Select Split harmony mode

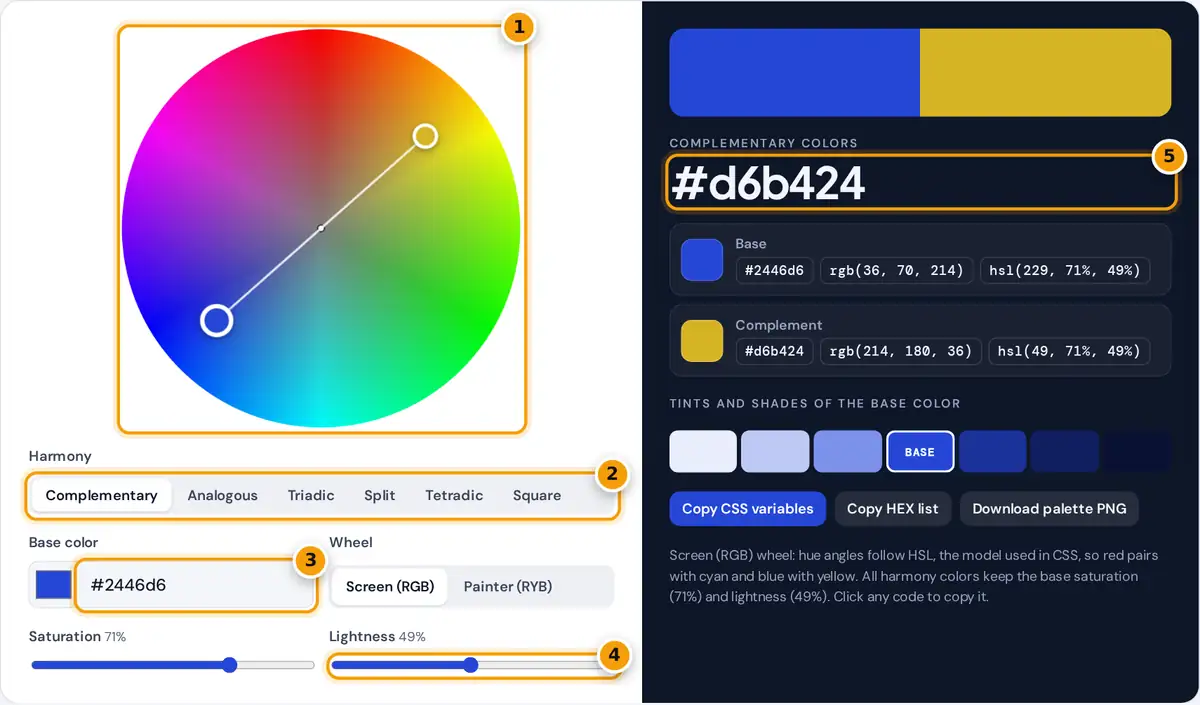[x=380, y=495]
